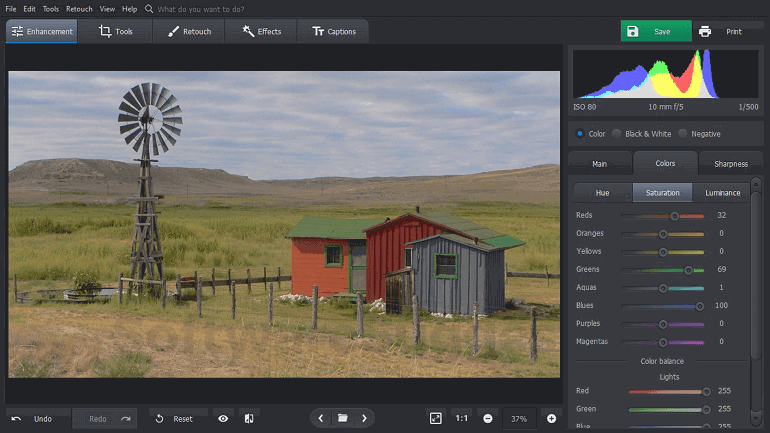Zoom in with the plus icon
770x433 pixels.
click(x=551, y=418)
